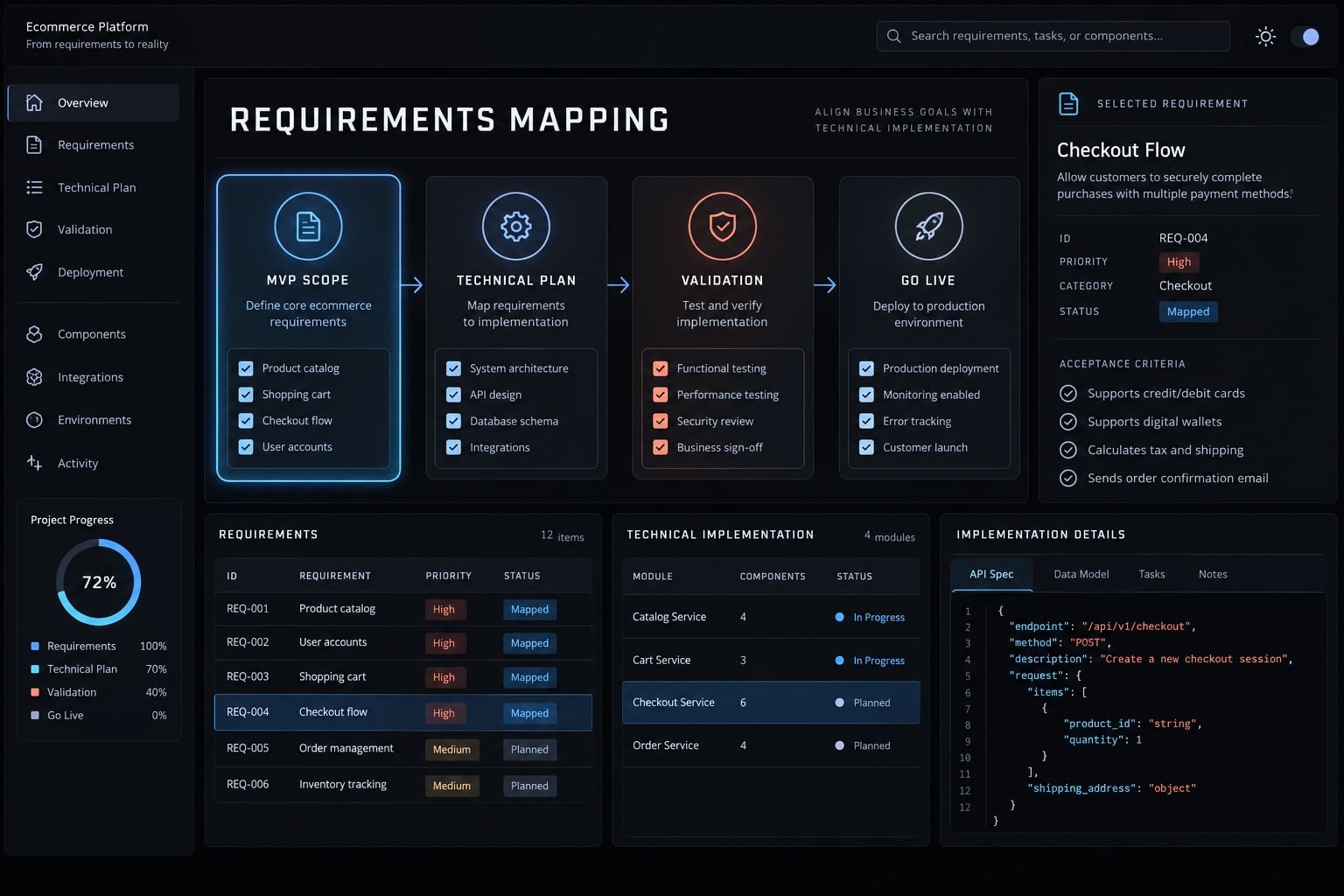The image size is (1344, 896).
Task: Click the search magnifier icon
Action: tap(893, 36)
